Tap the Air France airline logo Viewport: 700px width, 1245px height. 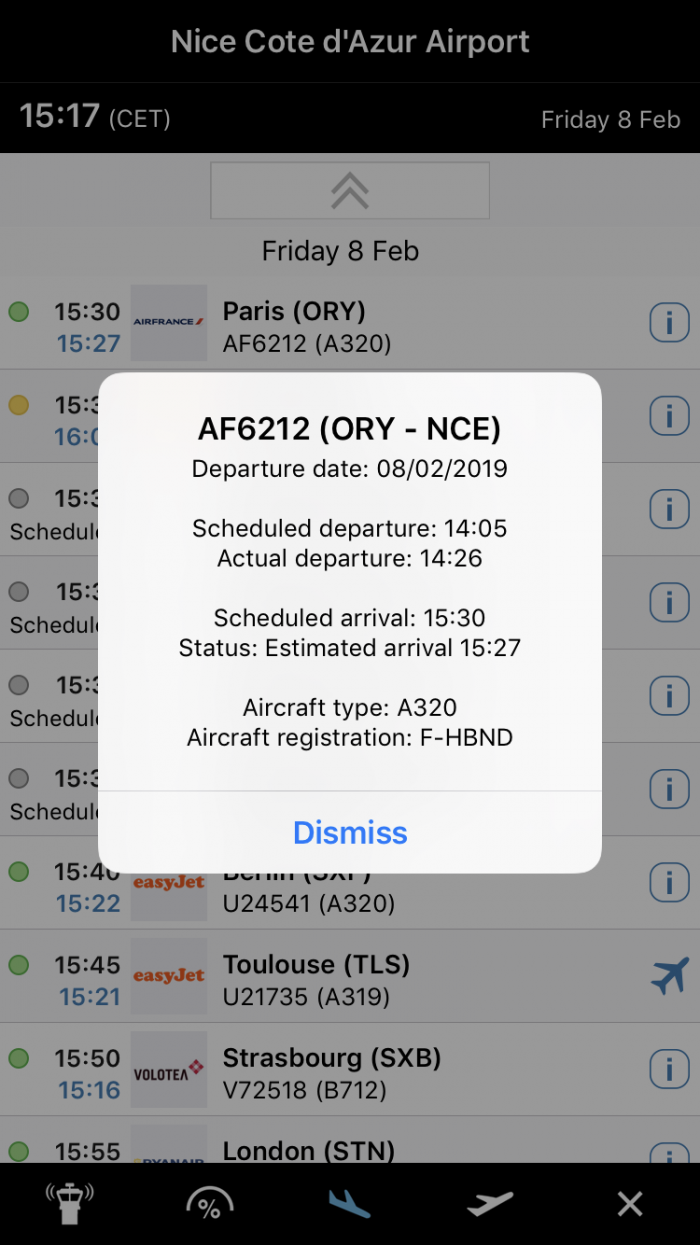tap(169, 322)
